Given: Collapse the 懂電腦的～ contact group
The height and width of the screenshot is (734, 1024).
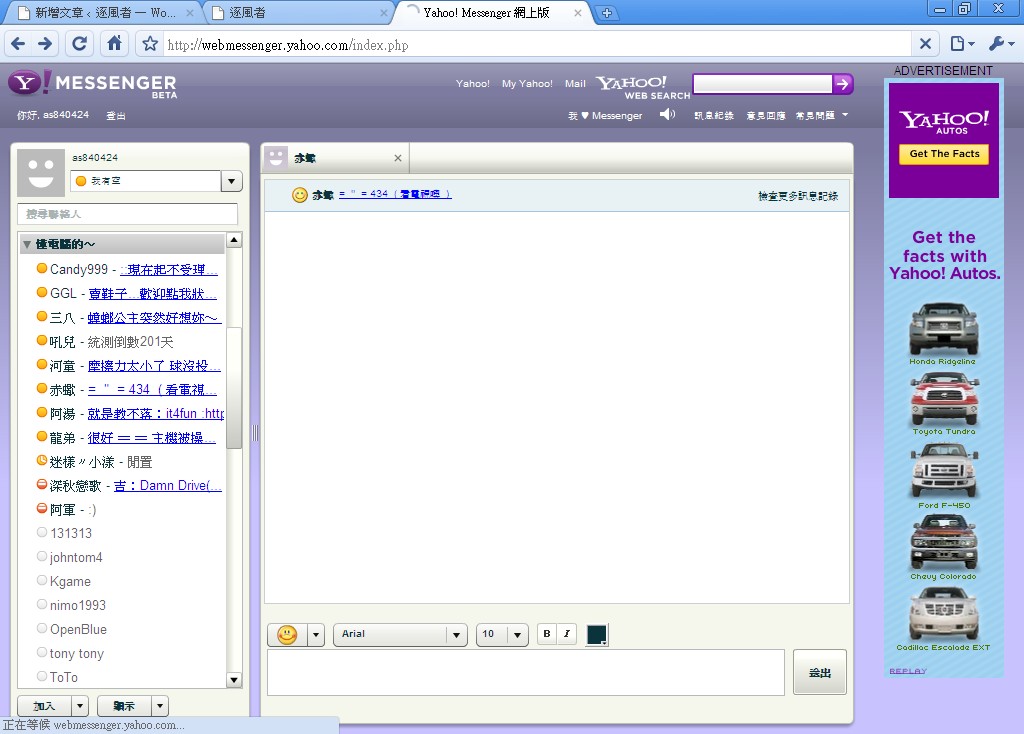Looking at the screenshot, I should pyautogui.click(x=27, y=244).
